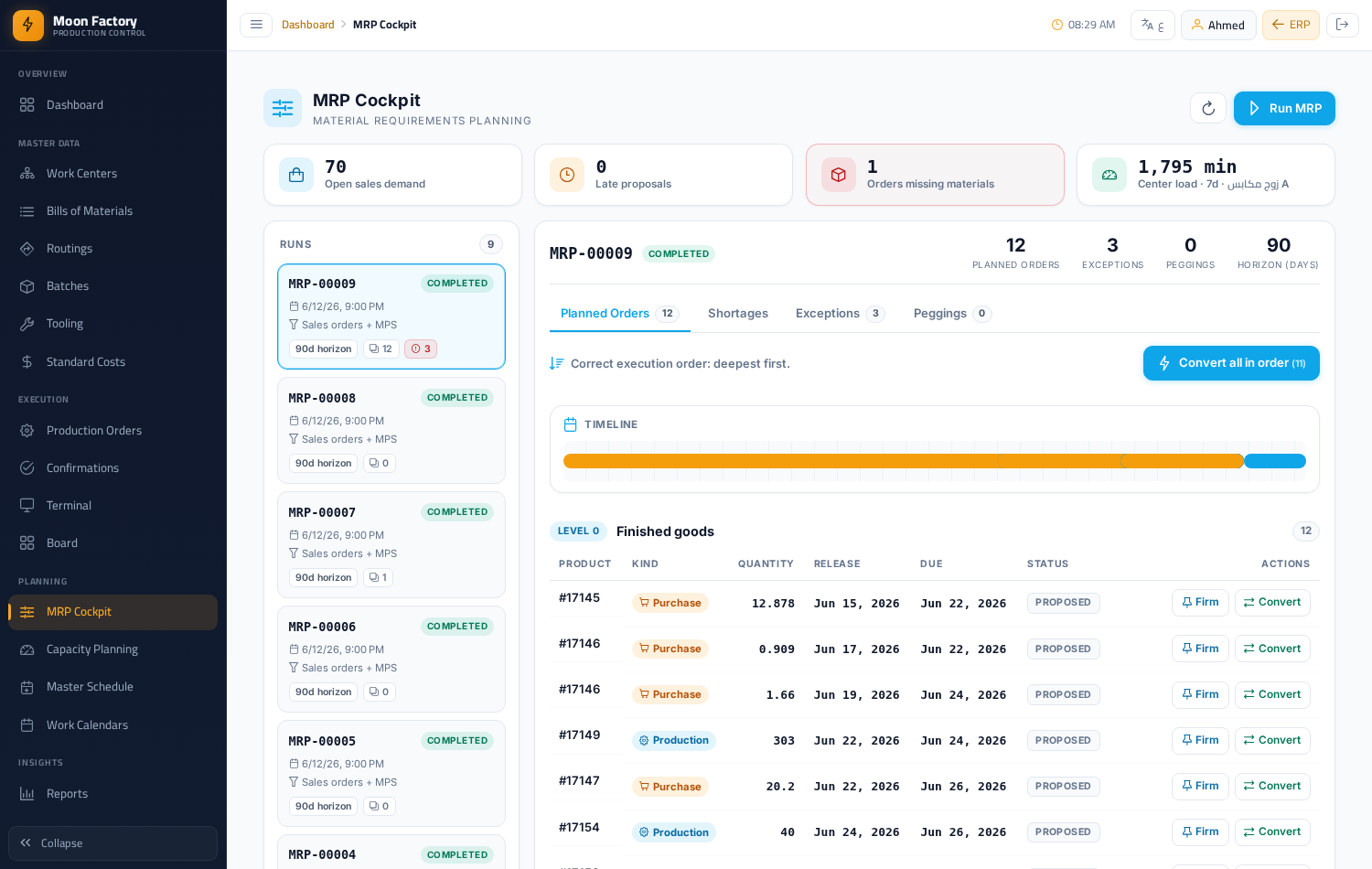Viewport: 1372px width, 869px height.
Task: Switch to the Shortages tab
Action: (x=738, y=314)
